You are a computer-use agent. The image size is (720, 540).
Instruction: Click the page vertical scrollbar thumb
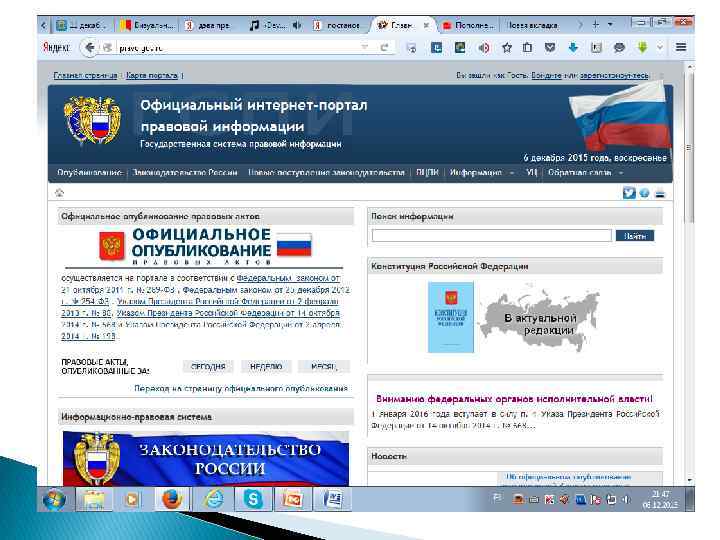point(689,147)
